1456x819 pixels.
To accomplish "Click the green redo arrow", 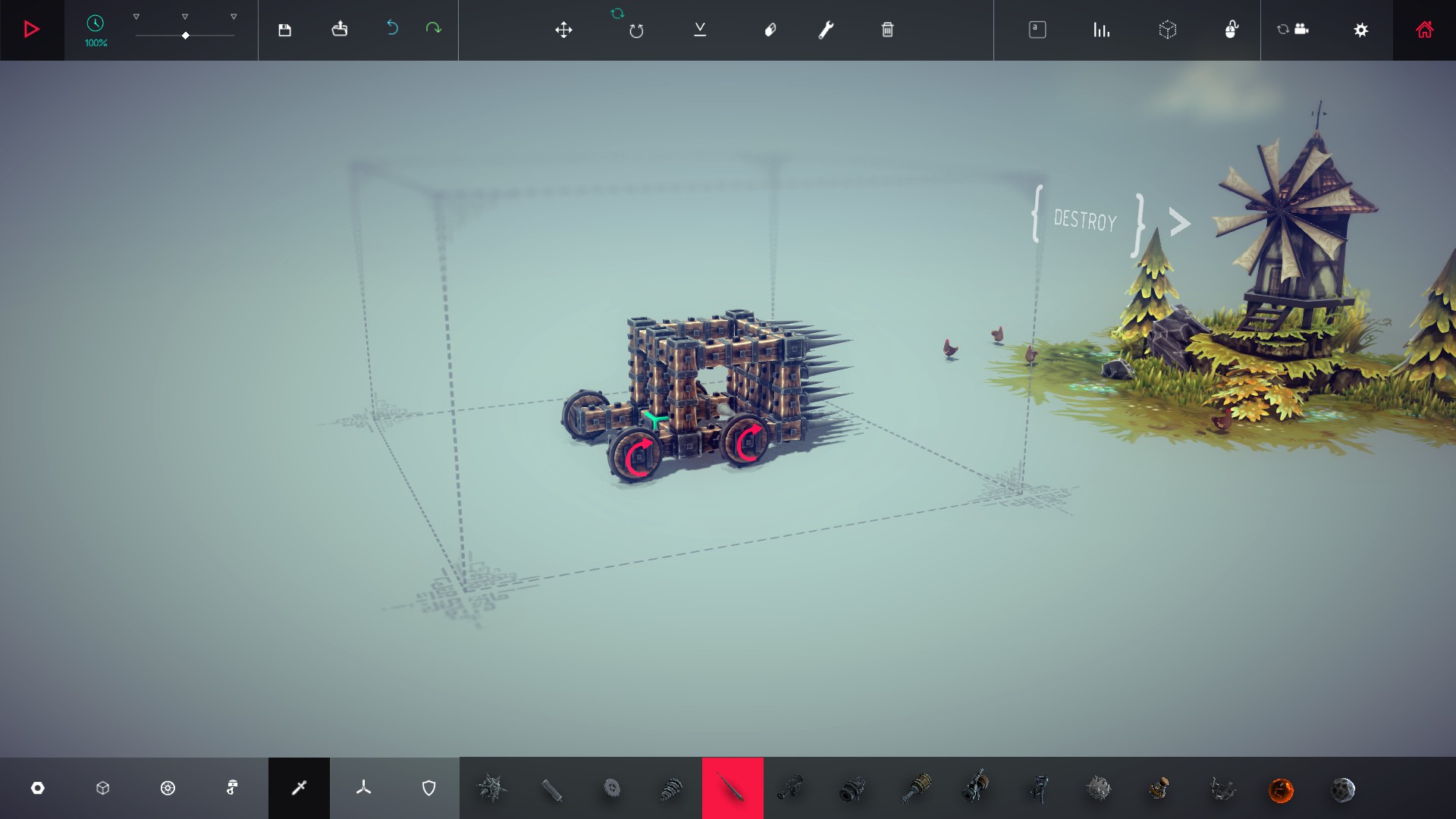I will coord(433,29).
